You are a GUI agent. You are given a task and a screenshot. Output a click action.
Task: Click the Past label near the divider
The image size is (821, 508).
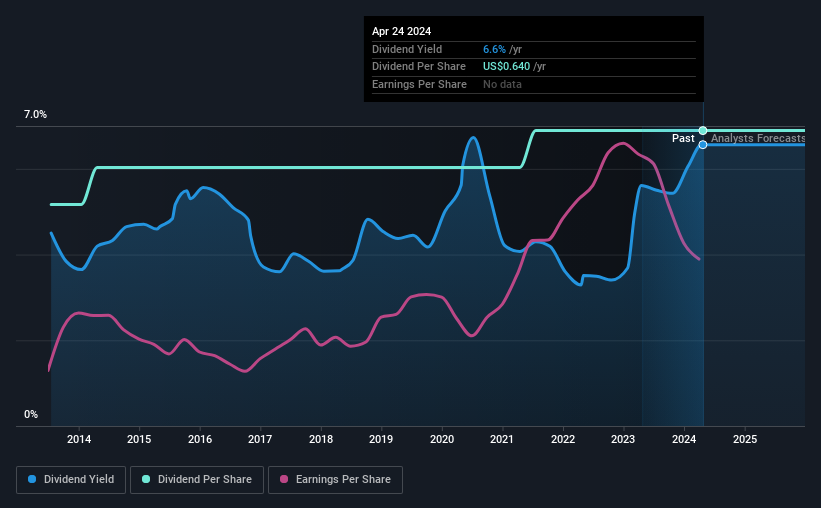(x=683, y=138)
